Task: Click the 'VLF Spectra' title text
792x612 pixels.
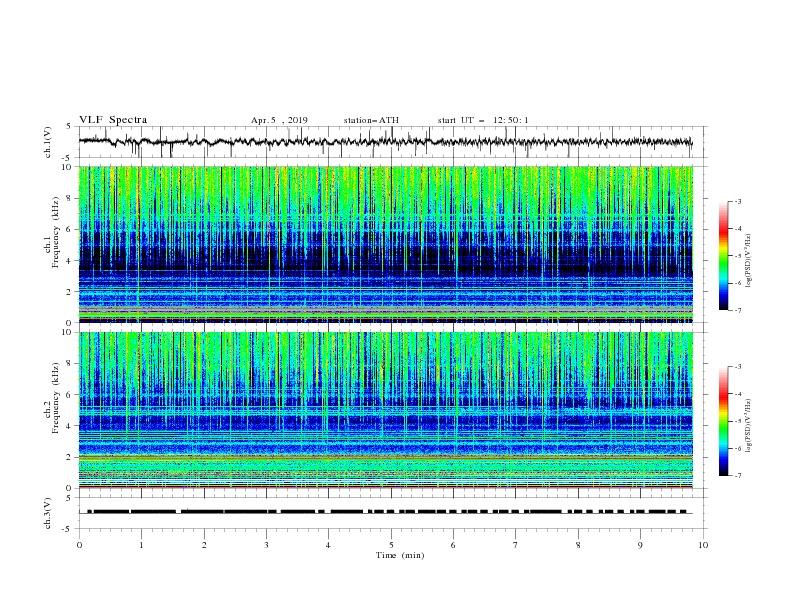Action: (113, 120)
